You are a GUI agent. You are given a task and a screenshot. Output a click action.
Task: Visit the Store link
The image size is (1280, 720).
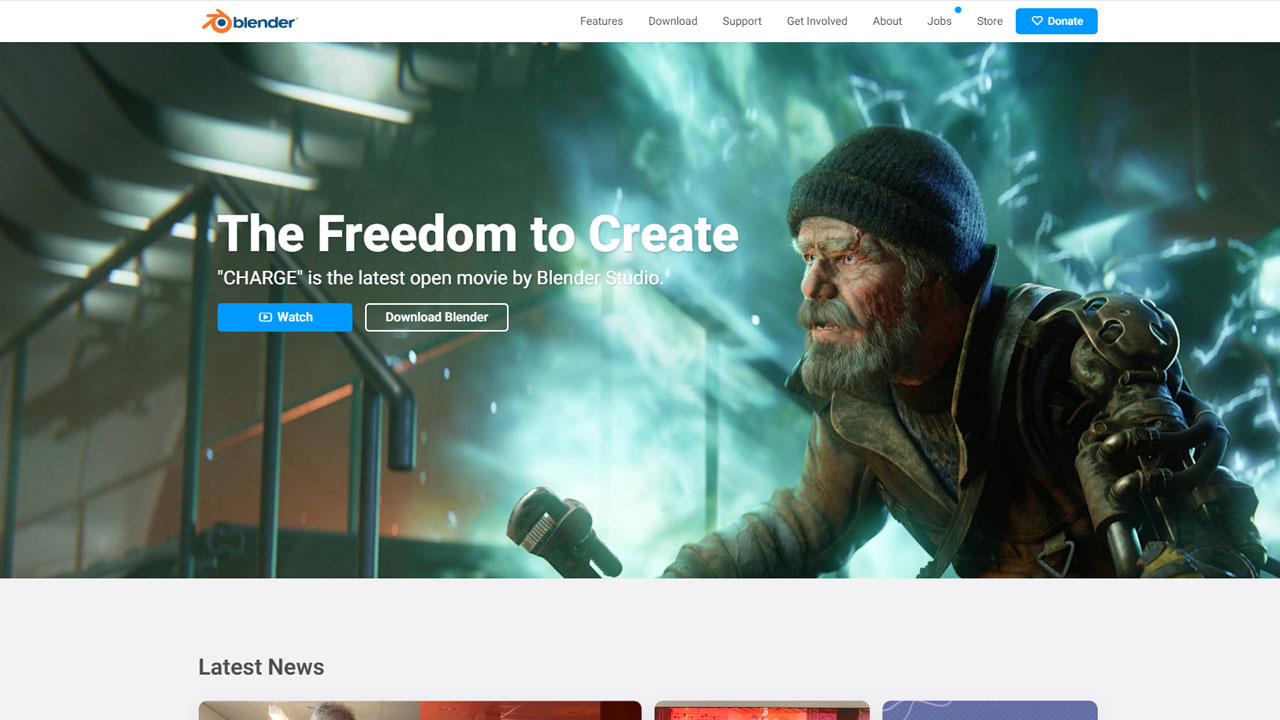990,21
